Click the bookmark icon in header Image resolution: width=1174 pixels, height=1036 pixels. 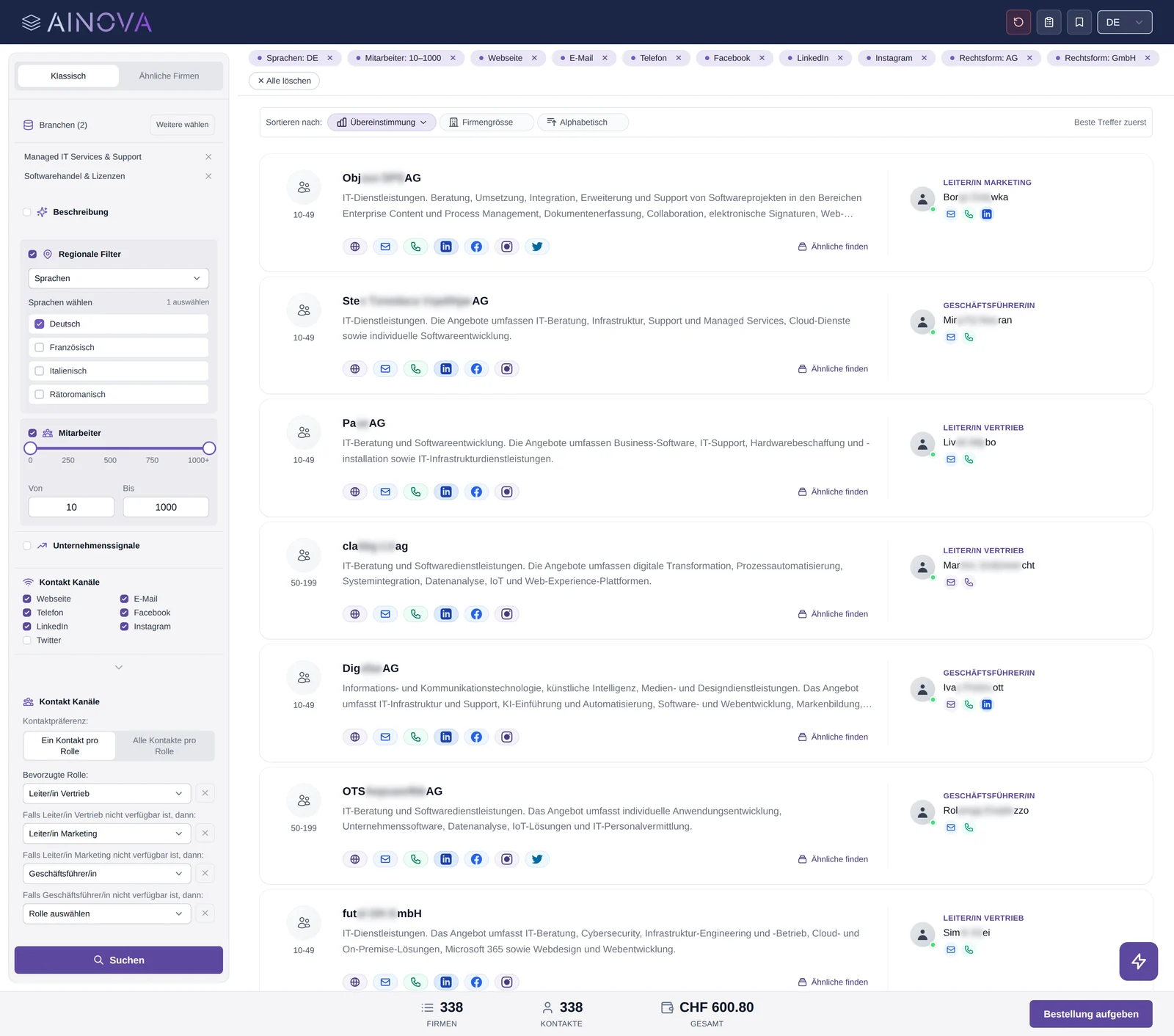click(x=1079, y=22)
